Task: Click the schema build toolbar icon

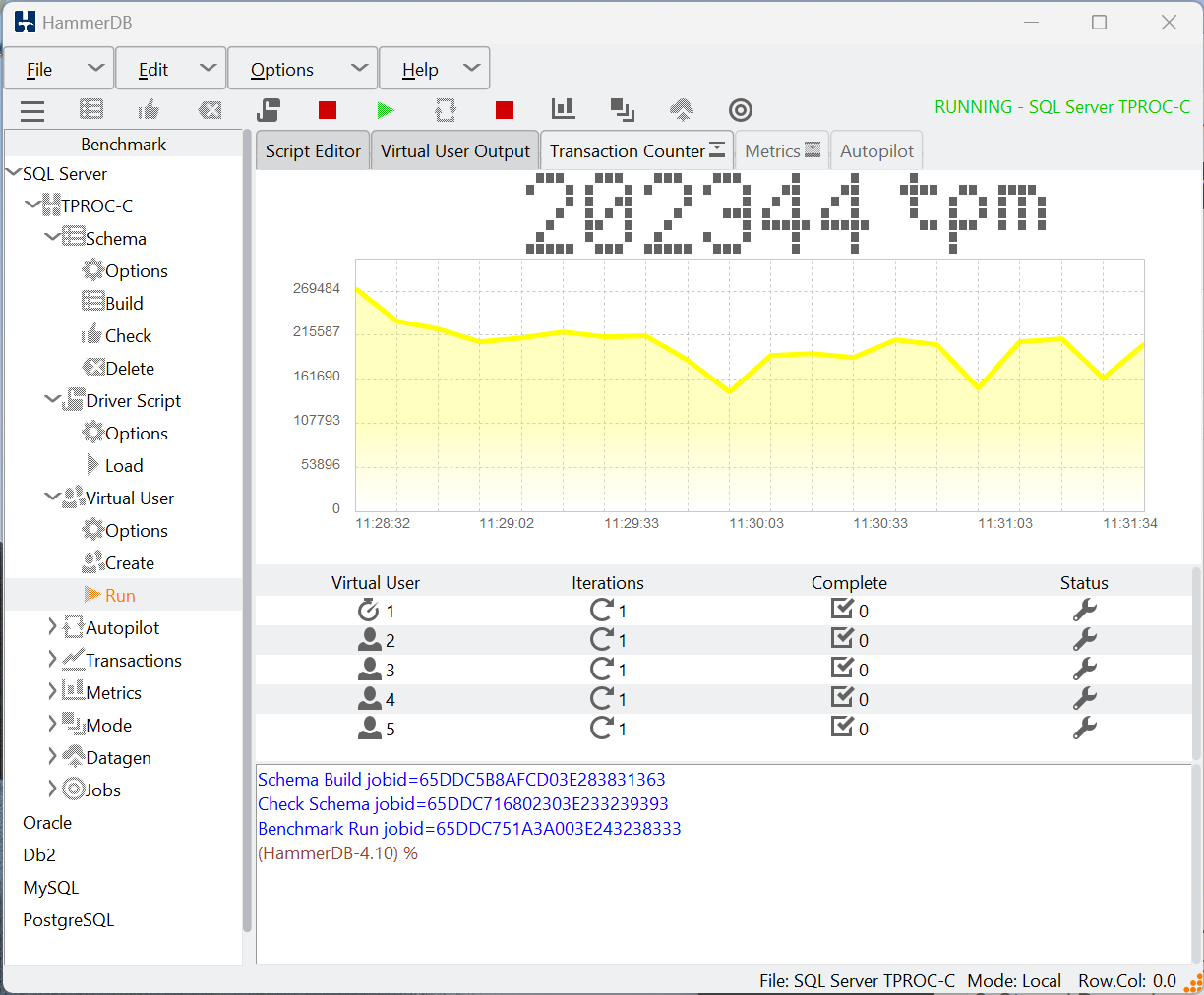Action: tap(91, 110)
